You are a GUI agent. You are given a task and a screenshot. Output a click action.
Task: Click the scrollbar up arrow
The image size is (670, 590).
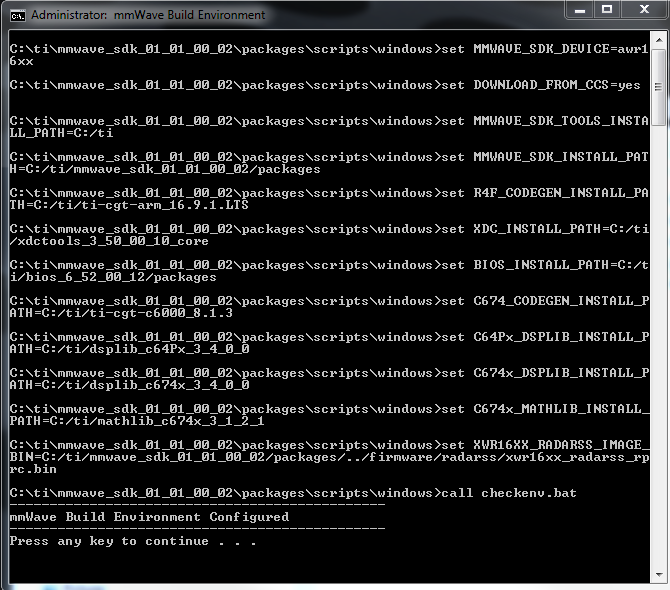tap(658, 40)
